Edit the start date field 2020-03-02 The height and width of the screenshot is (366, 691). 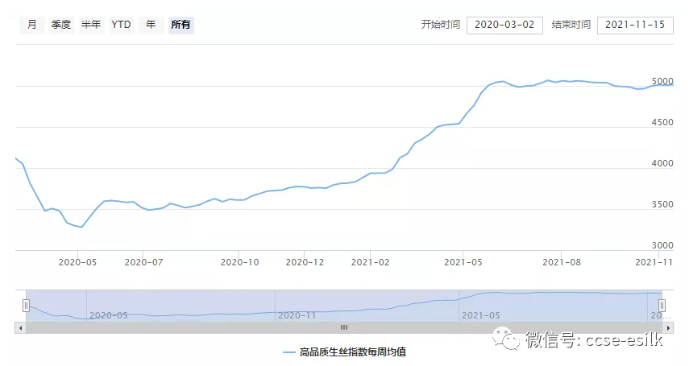coord(505,25)
